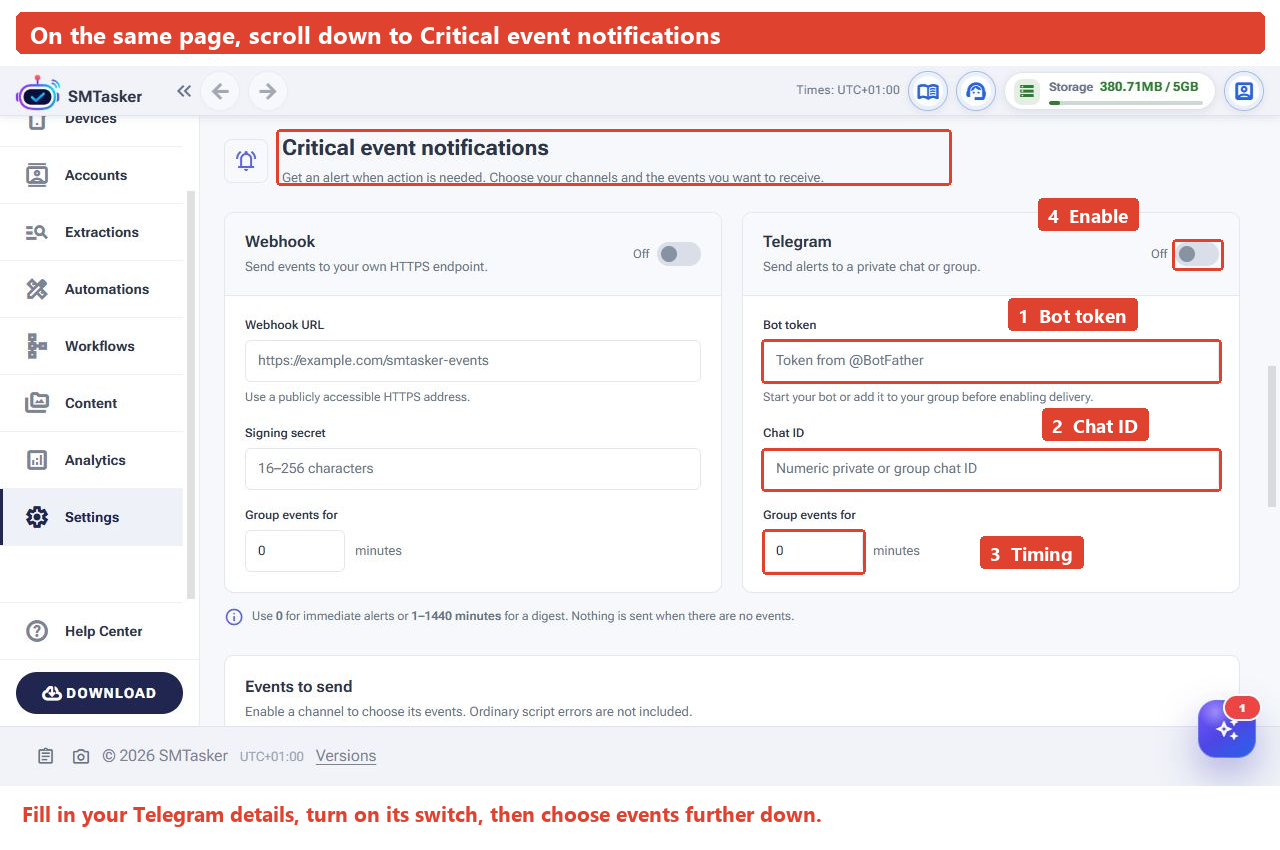Image resolution: width=1280 pixels, height=850 pixels.
Task: Click the storage usage progress bar
Action: [1124, 102]
